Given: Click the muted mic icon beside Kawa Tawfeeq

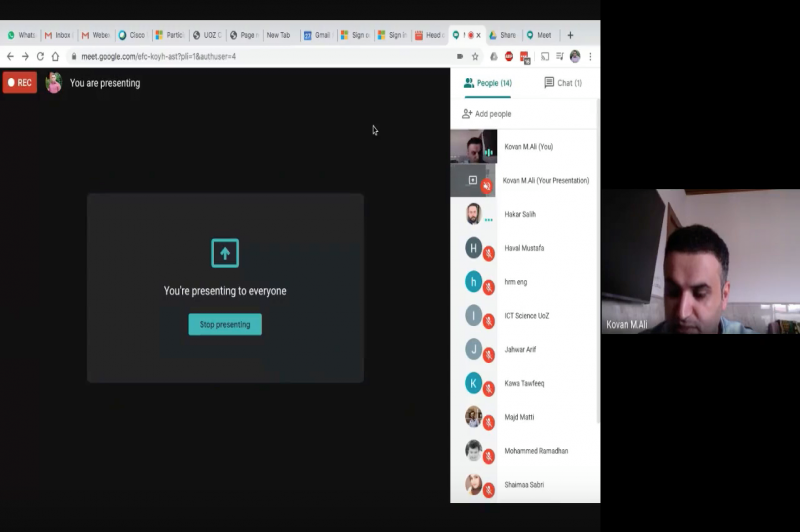Looking at the screenshot, I should click(x=489, y=389).
